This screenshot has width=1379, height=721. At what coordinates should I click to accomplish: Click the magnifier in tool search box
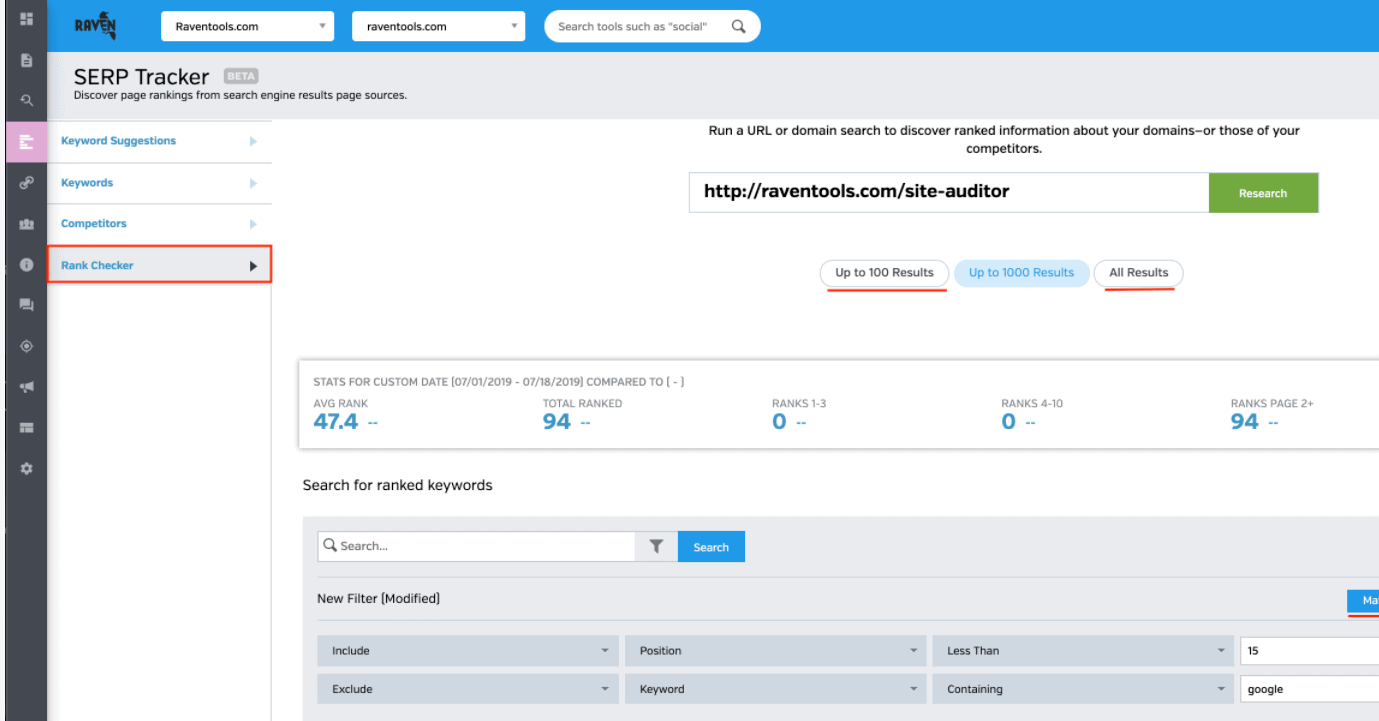(x=739, y=27)
